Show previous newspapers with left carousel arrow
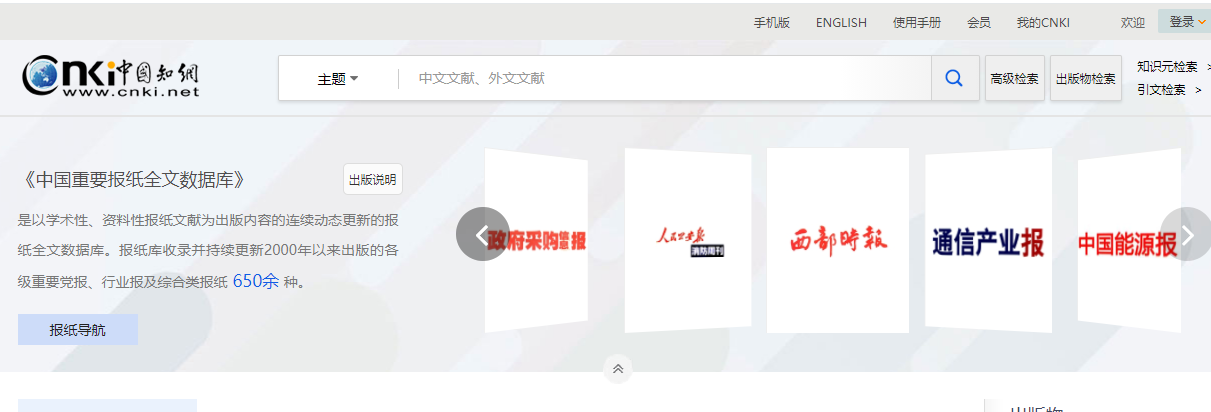This screenshot has height=412, width=1211. [482, 235]
